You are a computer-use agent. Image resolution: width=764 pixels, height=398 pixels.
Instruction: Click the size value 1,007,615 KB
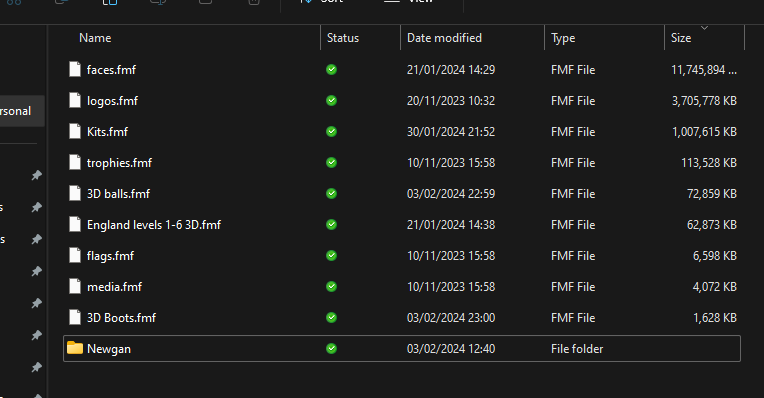[704, 132]
